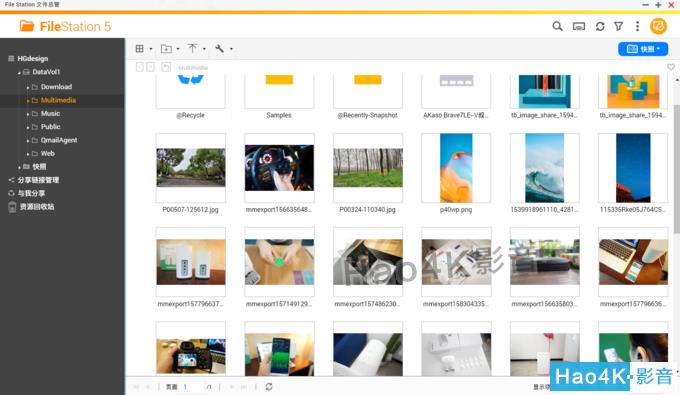The width and height of the screenshot is (680, 395).
Task: Select the HGdesign NAS root in the sidebar
Action: point(33,59)
